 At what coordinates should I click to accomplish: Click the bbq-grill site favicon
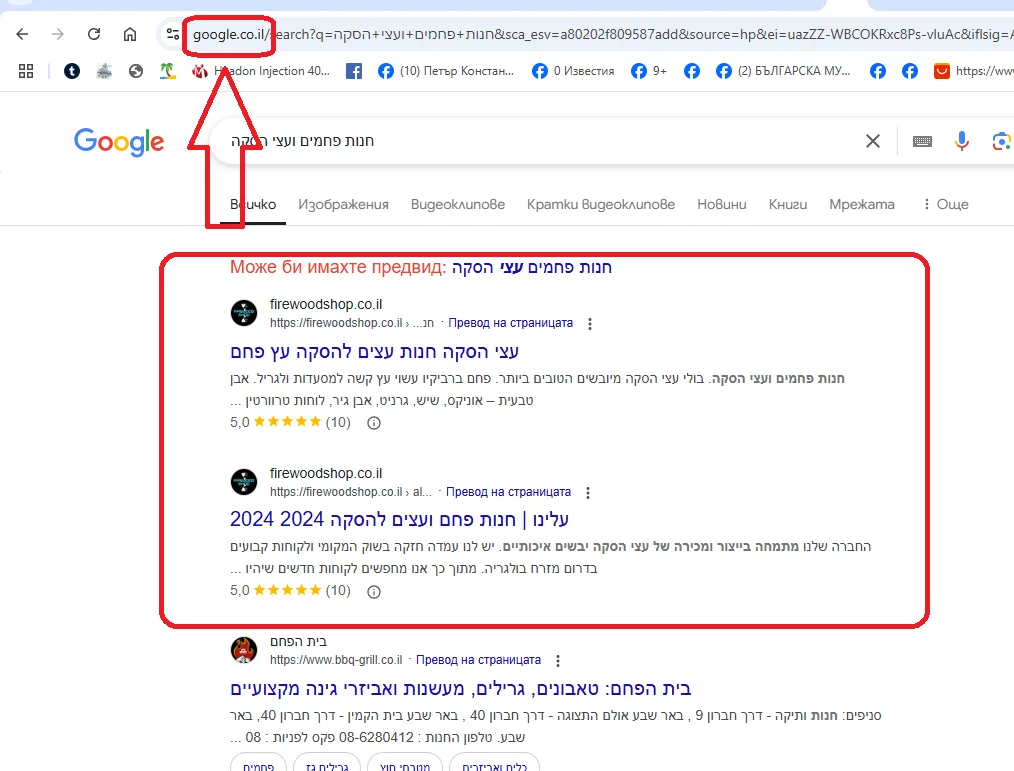pos(244,650)
